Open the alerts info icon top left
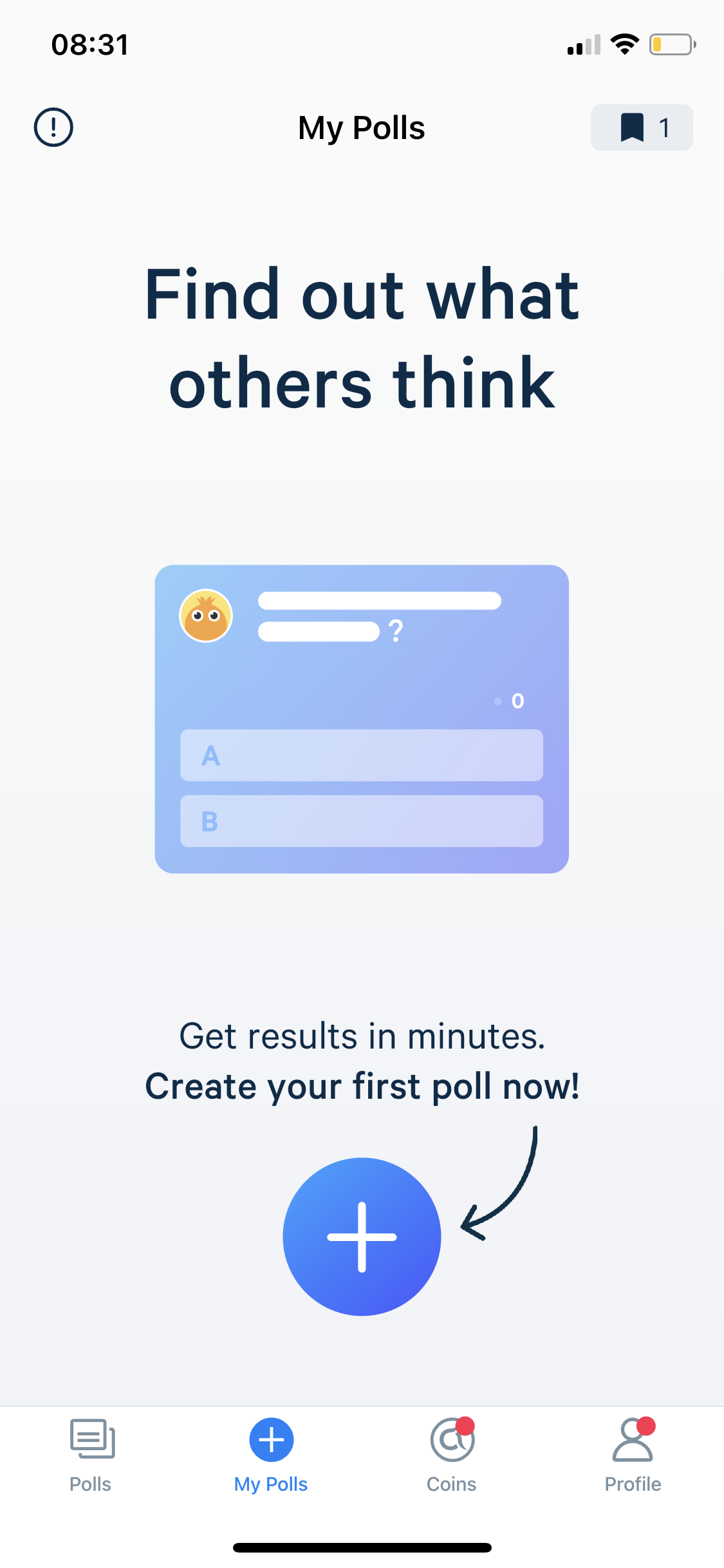The height and width of the screenshot is (1568, 724). pyautogui.click(x=53, y=127)
